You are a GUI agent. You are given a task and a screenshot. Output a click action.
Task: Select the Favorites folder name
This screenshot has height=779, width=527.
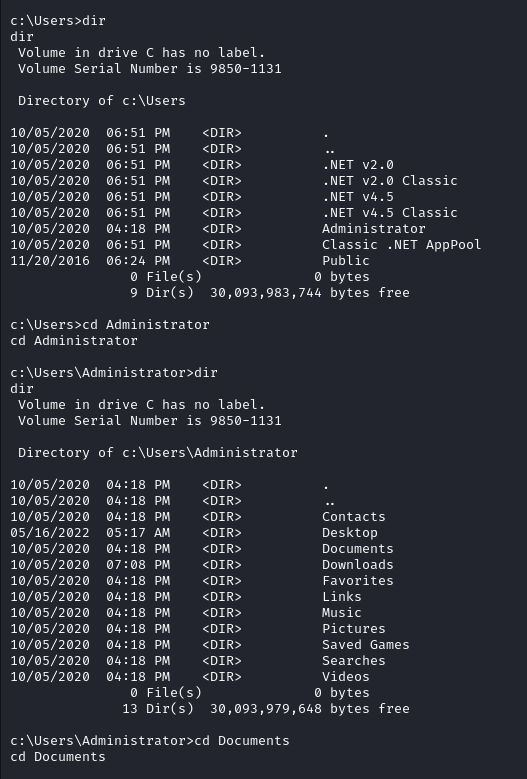[x=358, y=580]
